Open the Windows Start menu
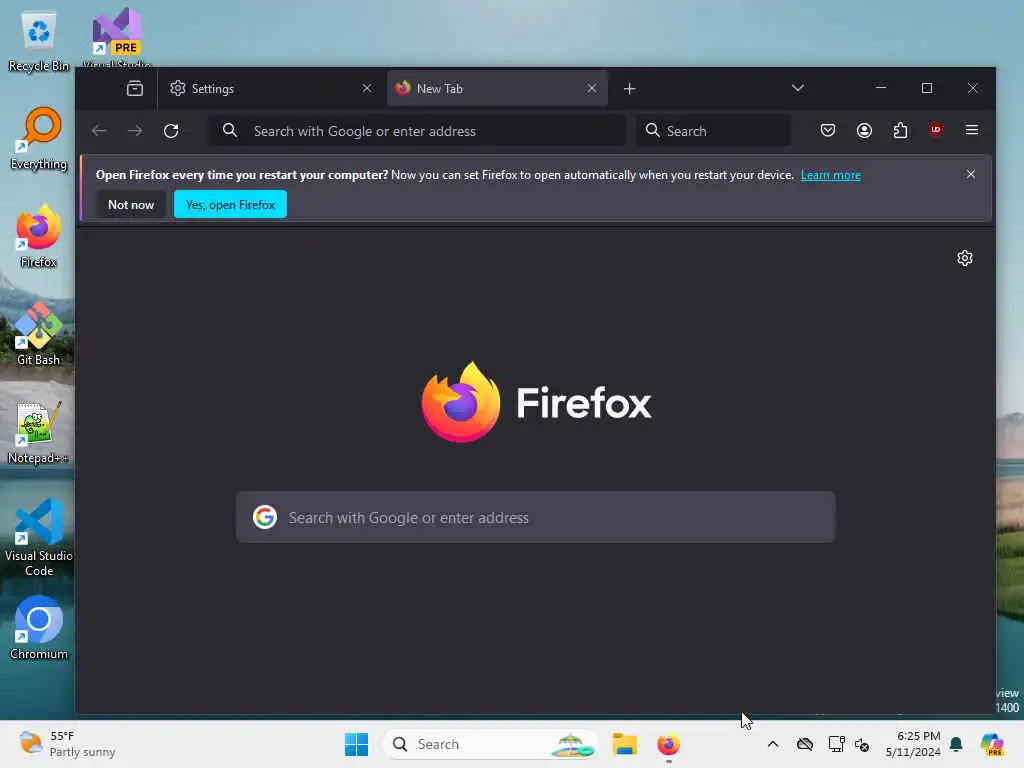The height and width of the screenshot is (768, 1024). 357,744
